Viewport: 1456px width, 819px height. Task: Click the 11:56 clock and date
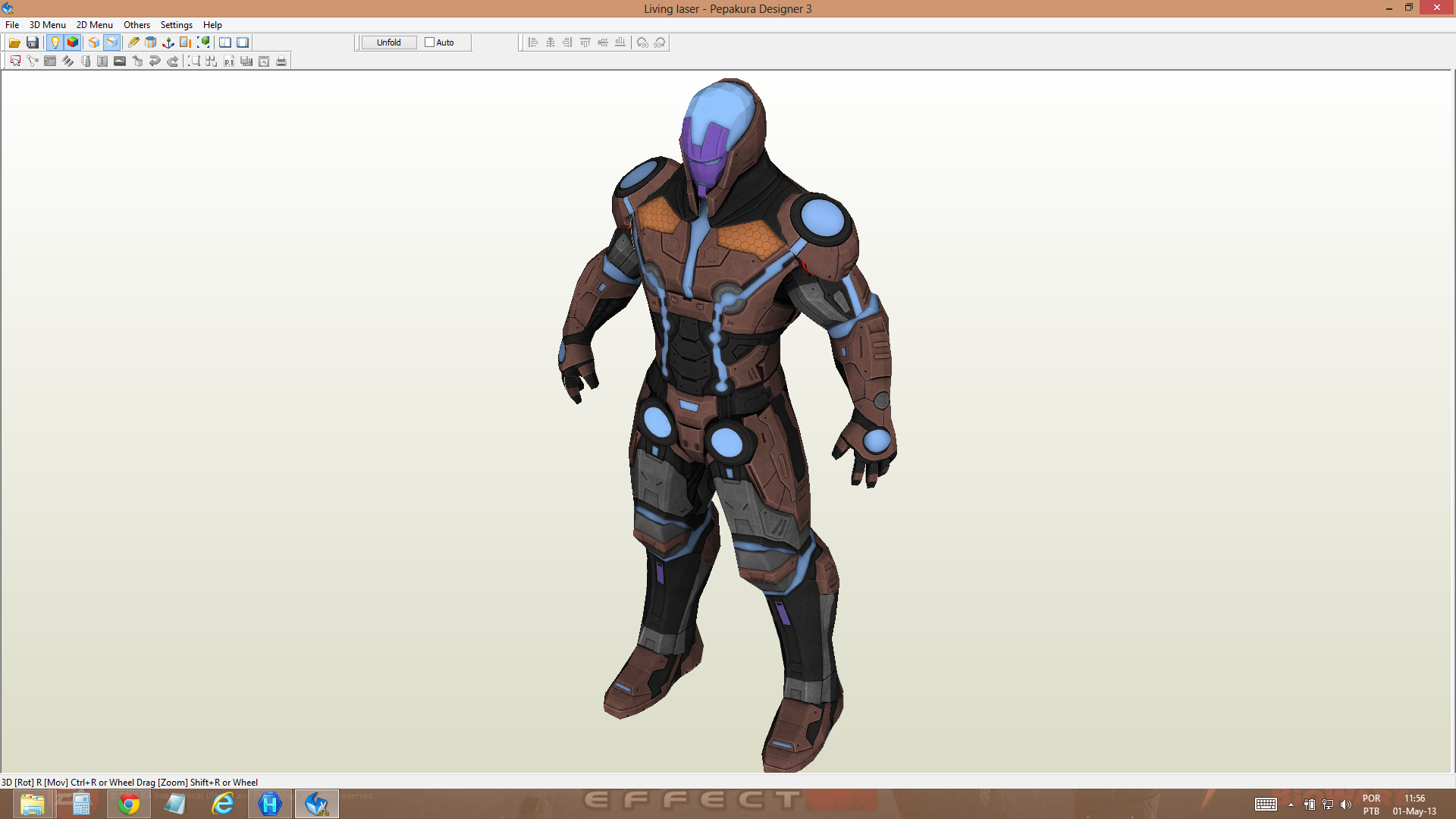(1414, 805)
